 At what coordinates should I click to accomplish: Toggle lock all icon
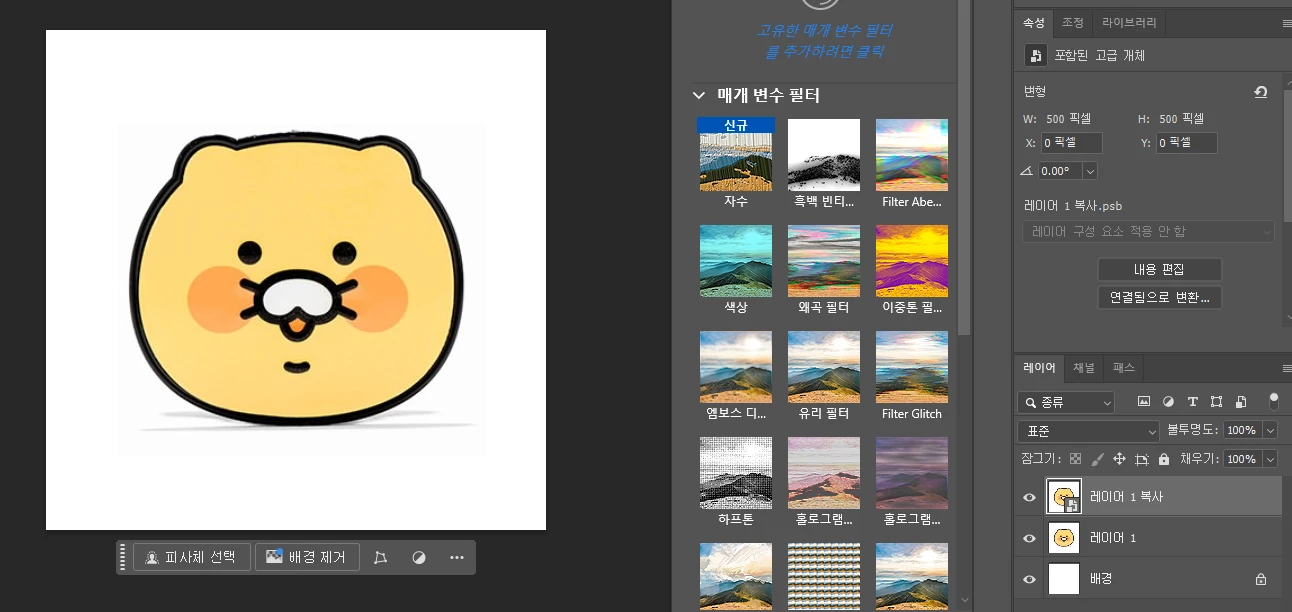pyautogui.click(x=1164, y=459)
